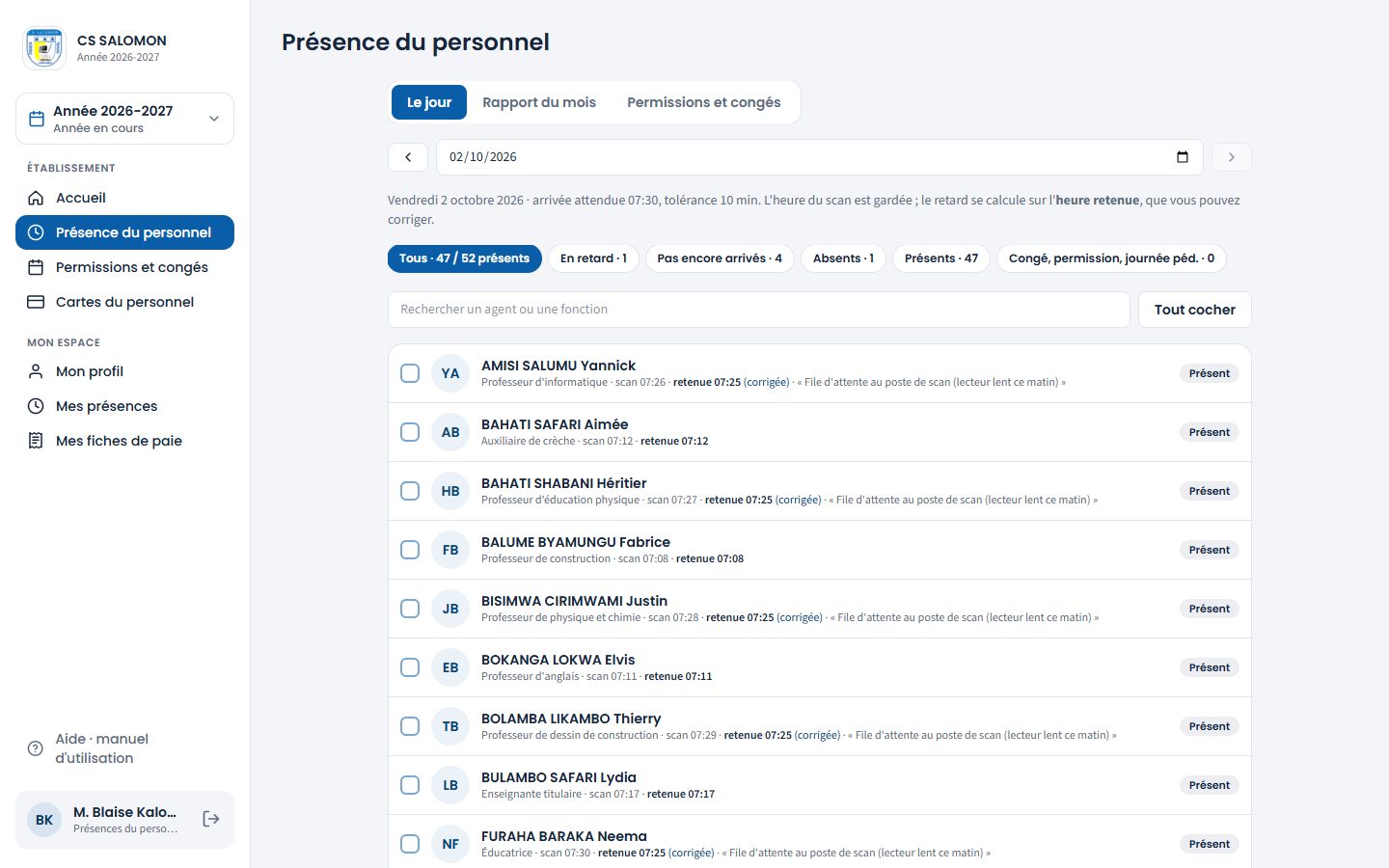Check the box for BAHATI SAFARI Aimée
The height and width of the screenshot is (868, 1389).
(x=410, y=432)
